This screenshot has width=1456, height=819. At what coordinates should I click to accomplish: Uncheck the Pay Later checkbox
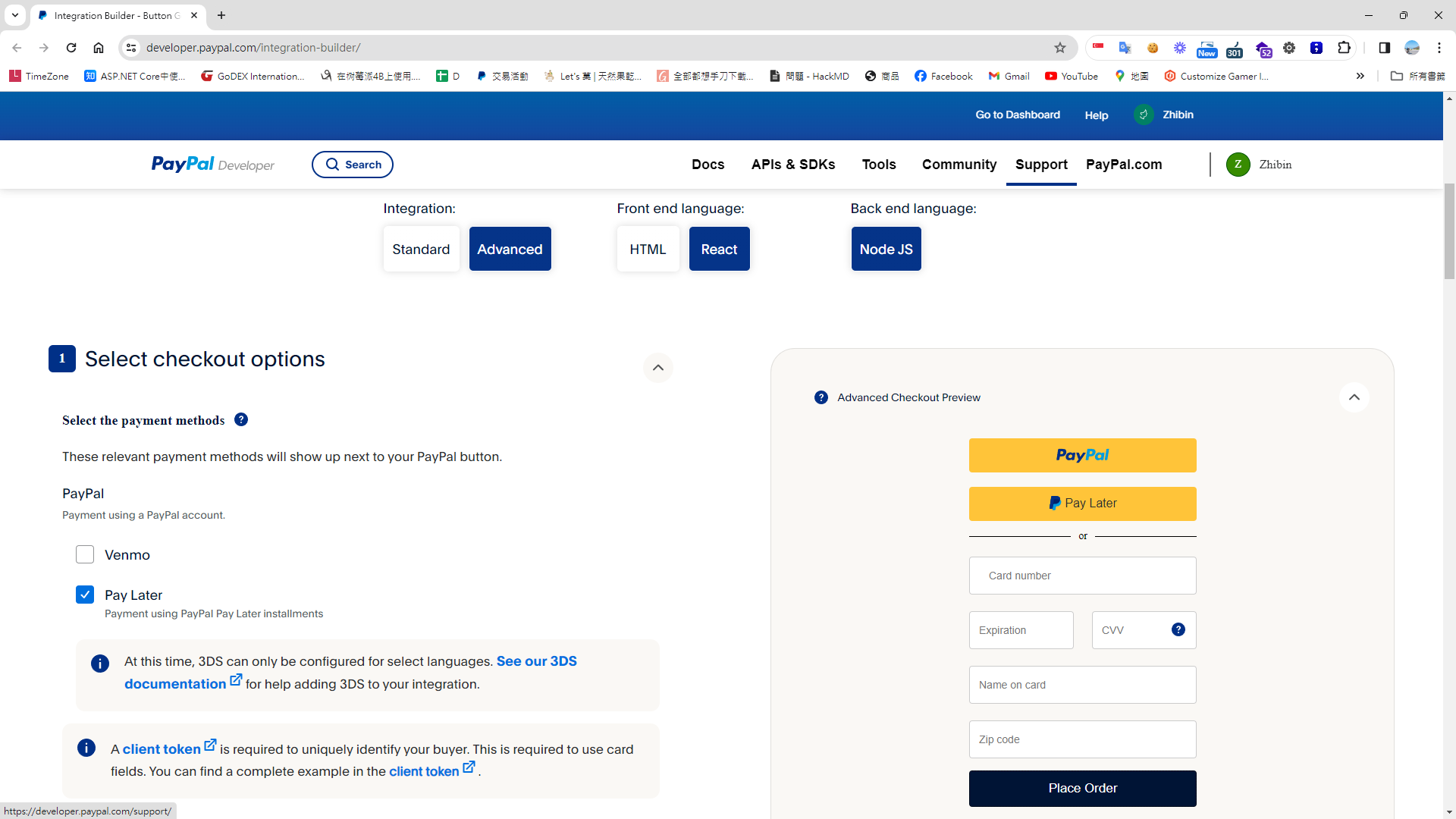[x=85, y=595]
